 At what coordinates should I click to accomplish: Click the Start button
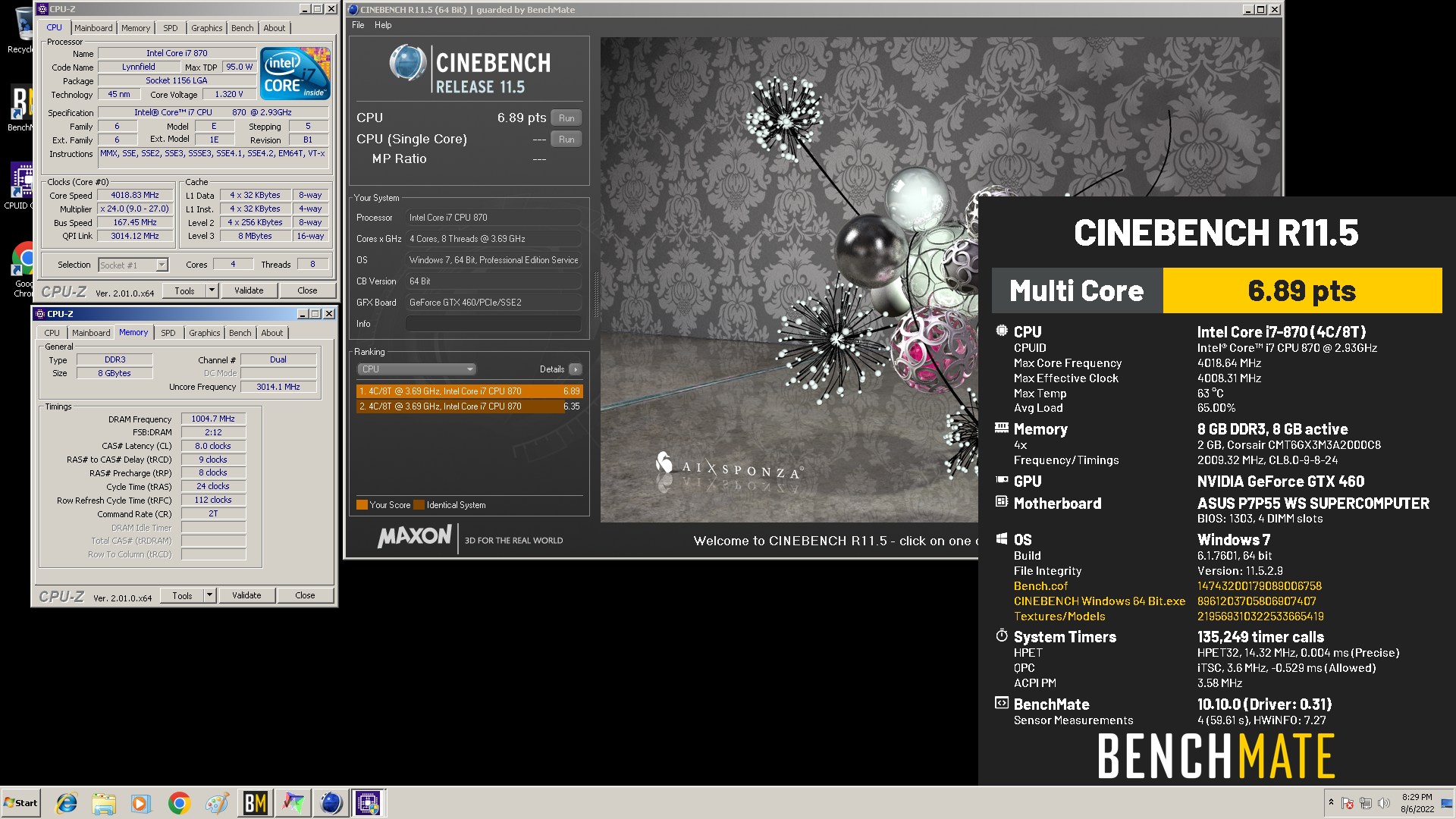pos(20,803)
